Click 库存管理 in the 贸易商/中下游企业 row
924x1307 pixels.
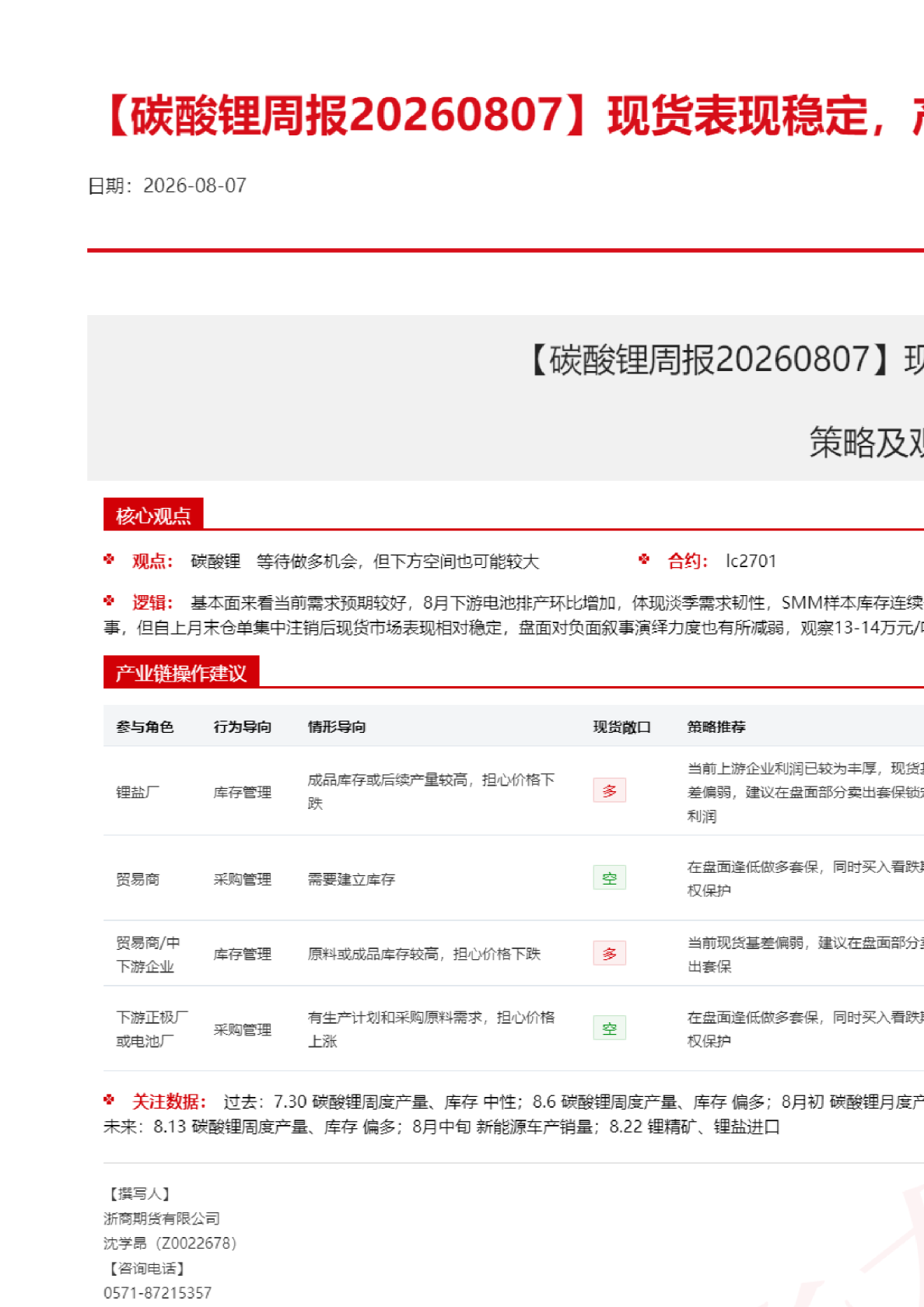(x=242, y=954)
